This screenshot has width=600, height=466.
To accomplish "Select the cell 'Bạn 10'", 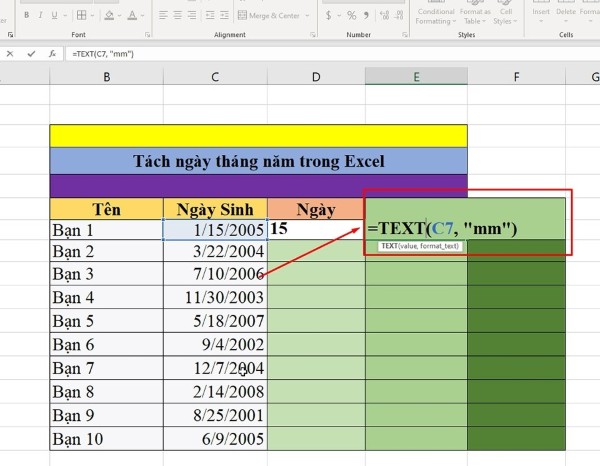I will 106,438.
